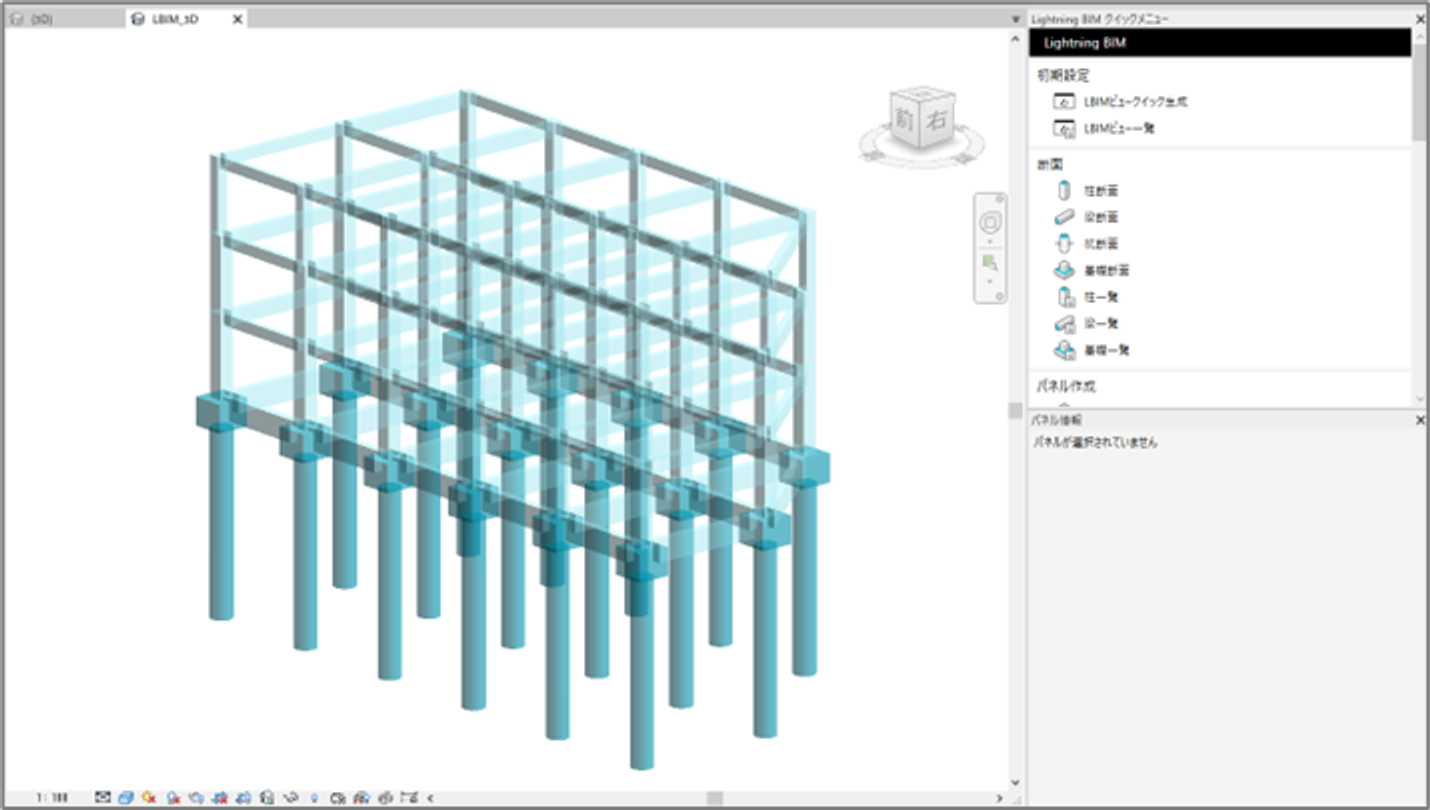
Task: Collapse the view control bar arrow
Action: click(x=430, y=797)
